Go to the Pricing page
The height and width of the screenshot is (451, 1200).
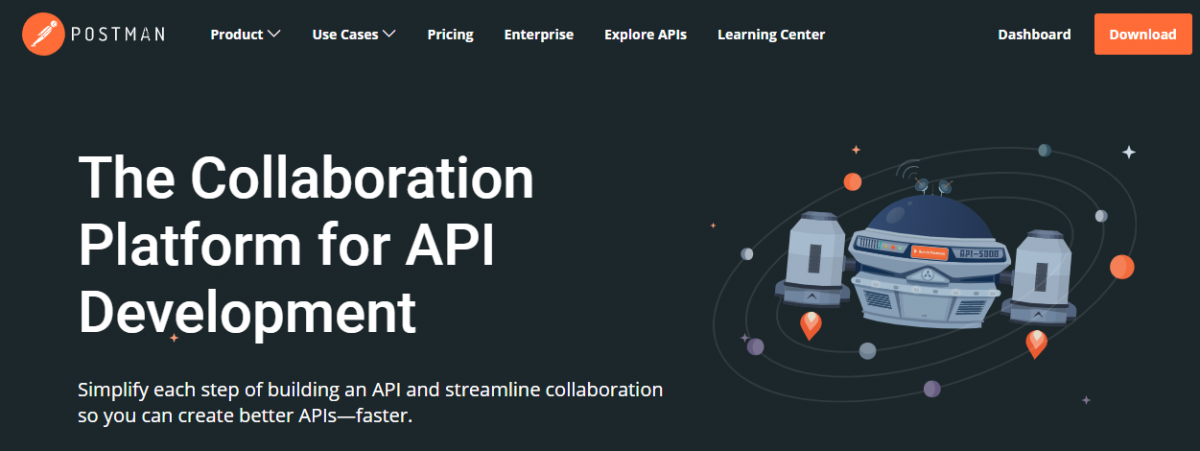pyautogui.click(x=450, y=34)
